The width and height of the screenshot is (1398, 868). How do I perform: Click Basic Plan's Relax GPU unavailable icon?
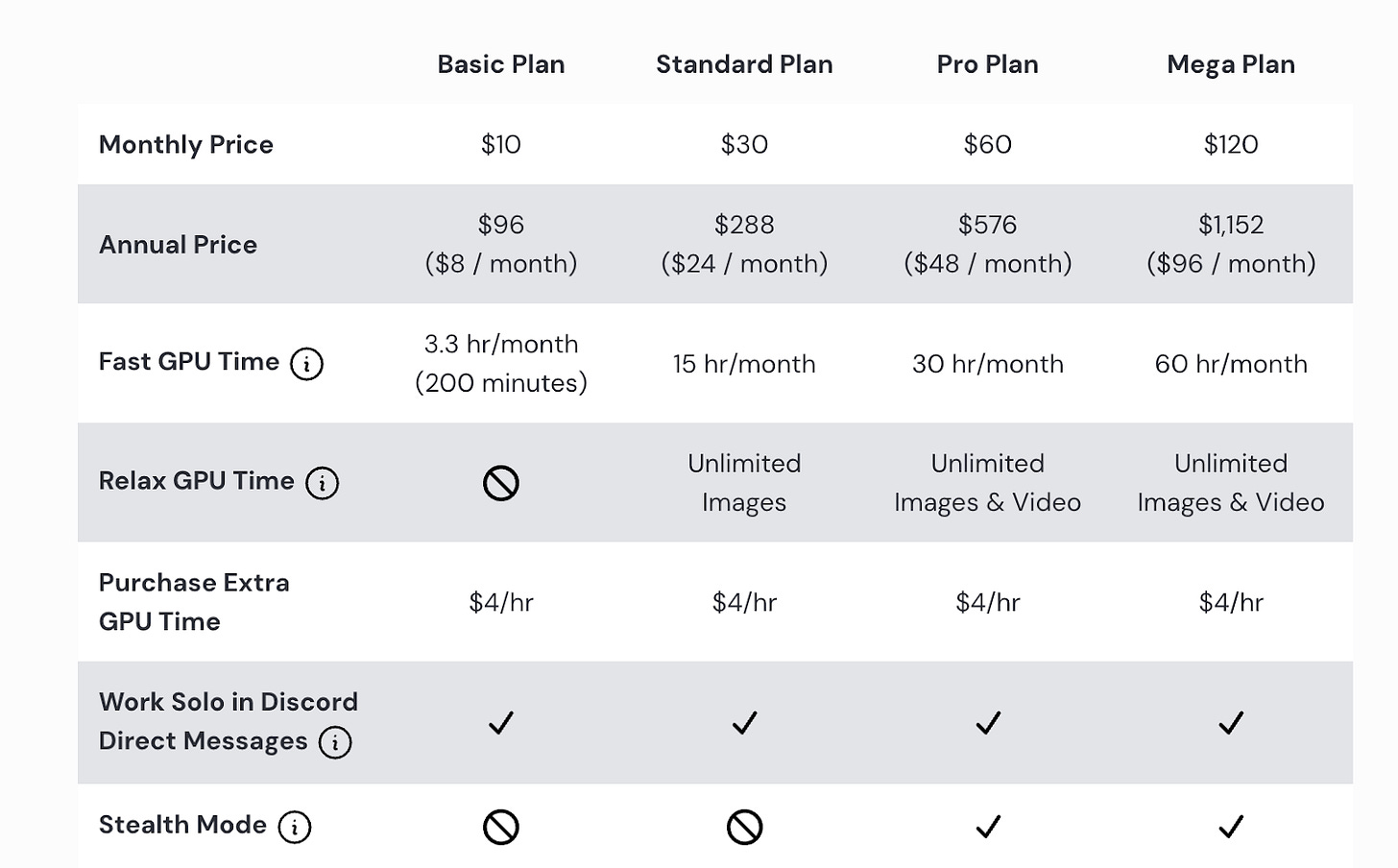coord(501,483)
